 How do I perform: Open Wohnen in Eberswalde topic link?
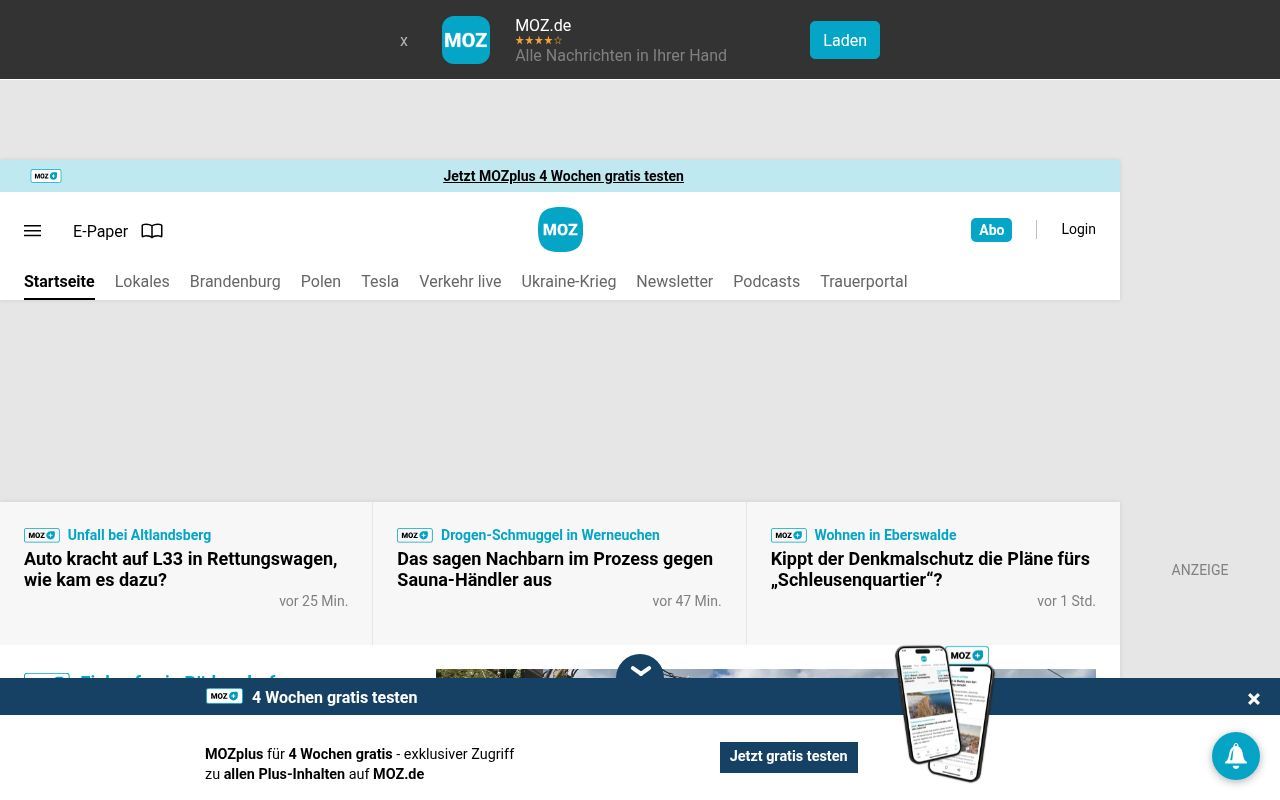(x=885, y=535)
